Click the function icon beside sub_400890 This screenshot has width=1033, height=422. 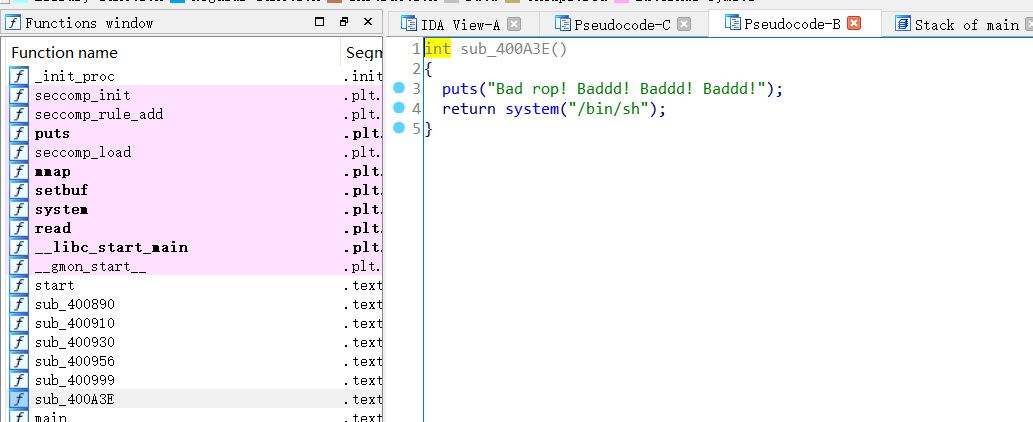[19, 304]
